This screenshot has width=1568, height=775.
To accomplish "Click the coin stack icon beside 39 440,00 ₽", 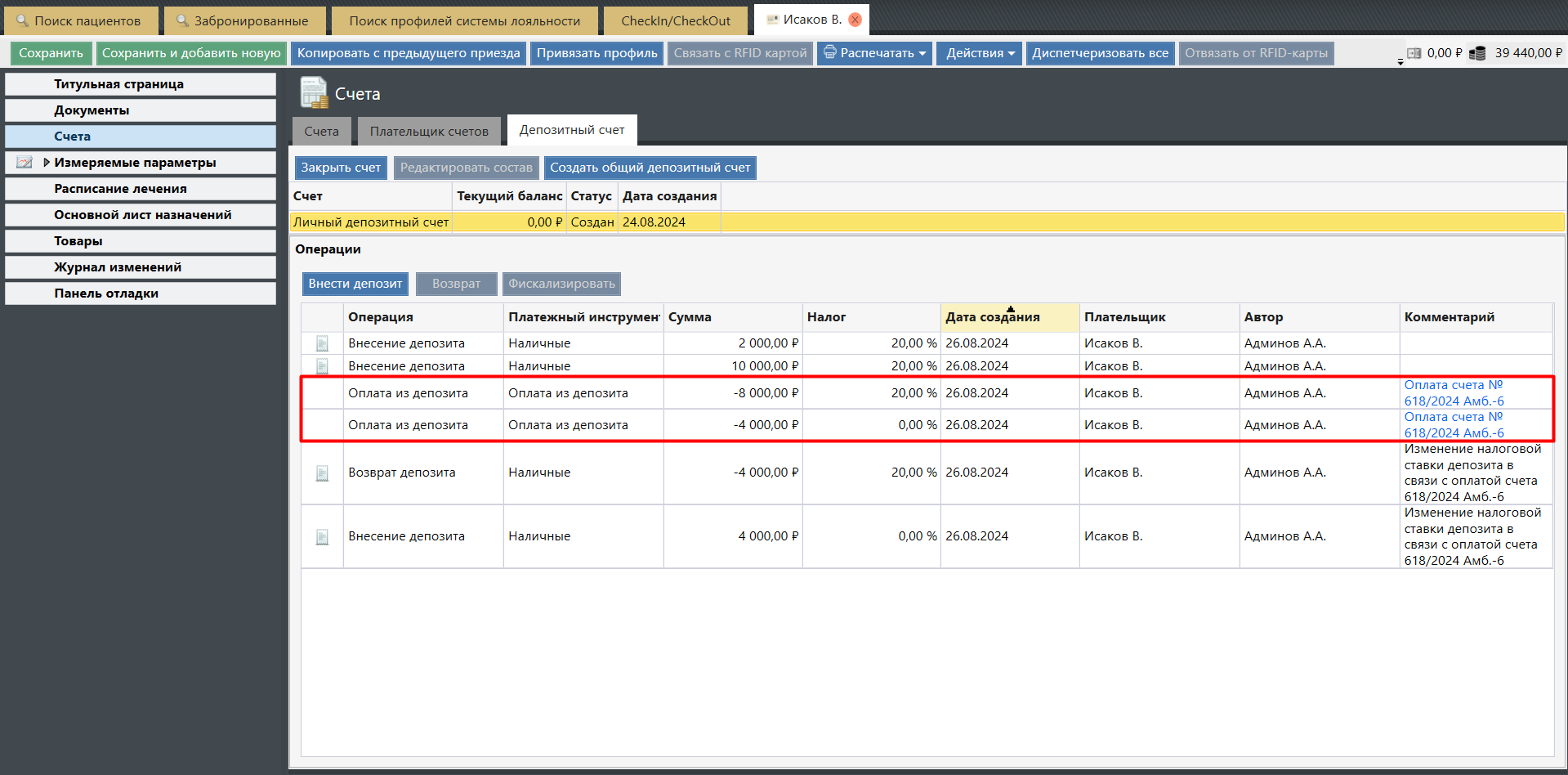I will pos(1477,53).
